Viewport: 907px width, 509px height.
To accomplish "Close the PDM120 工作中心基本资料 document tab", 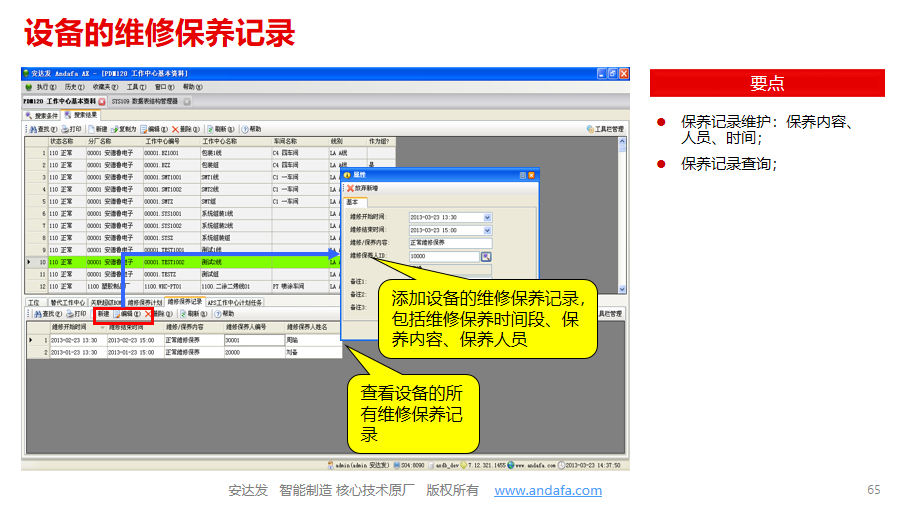I will pos(102,102).
